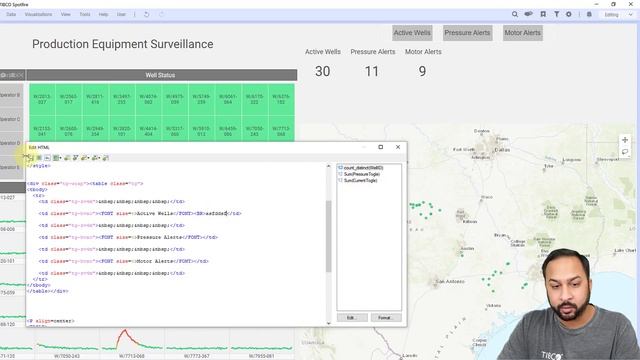Click the map zoom plus icon
Image resolution: width=640 pixels, height=360 pixels.
coord(625,140)
